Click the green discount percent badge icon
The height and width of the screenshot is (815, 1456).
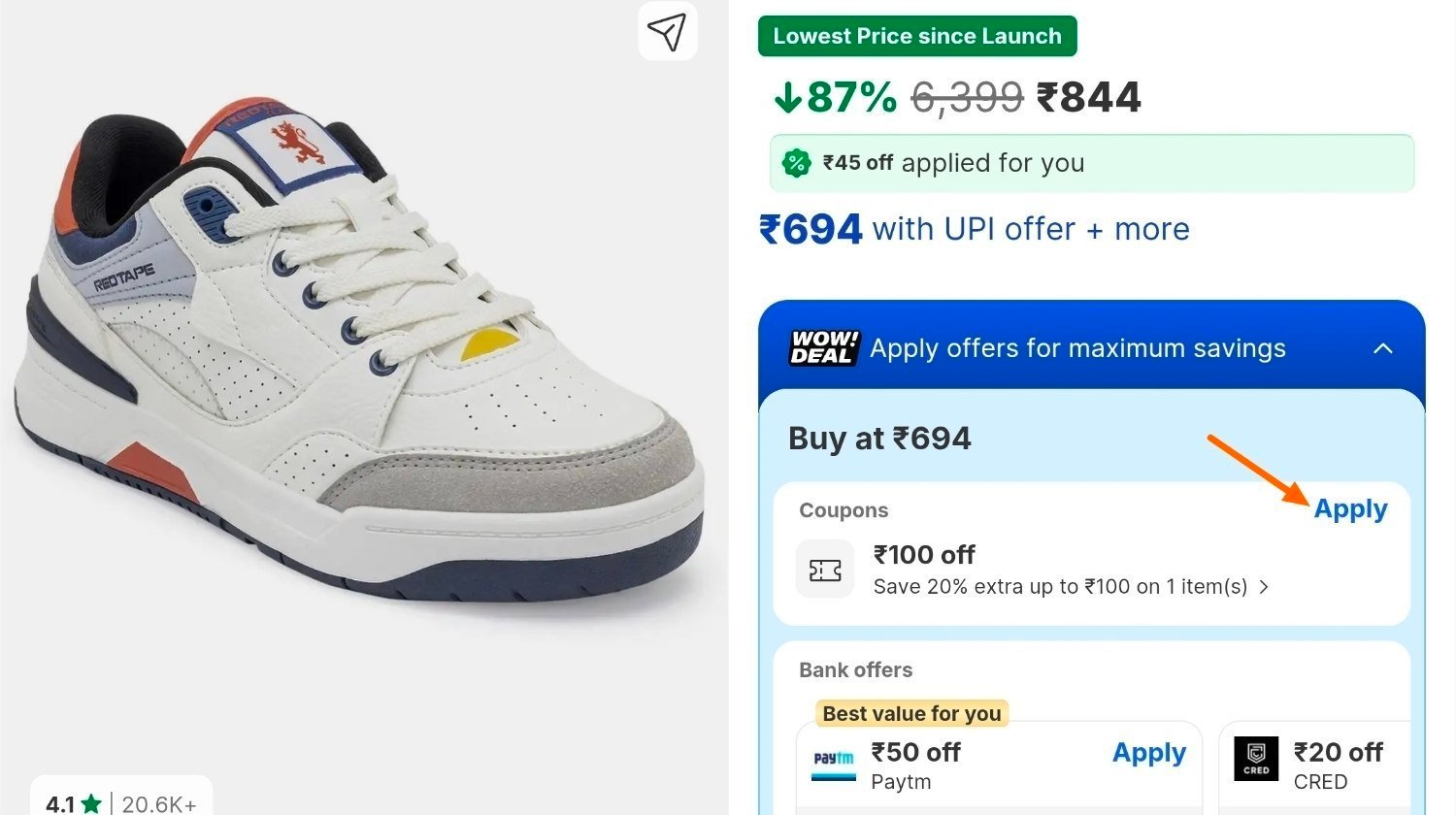(796, 163)
